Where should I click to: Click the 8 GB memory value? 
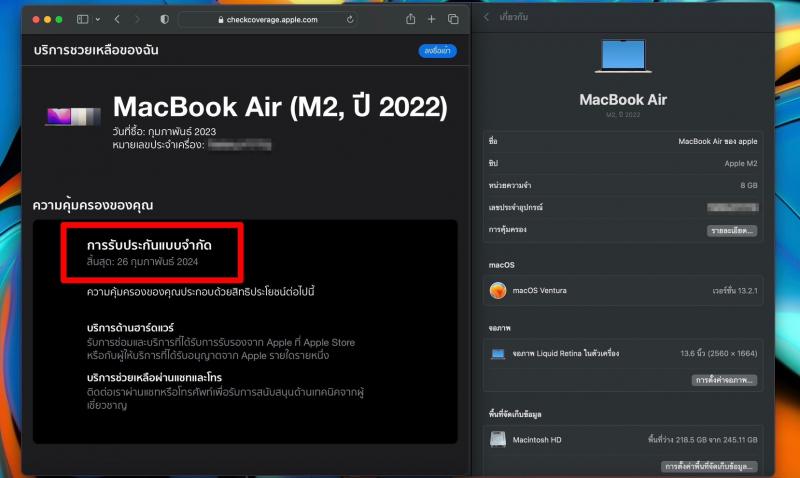tap(748, 185)
